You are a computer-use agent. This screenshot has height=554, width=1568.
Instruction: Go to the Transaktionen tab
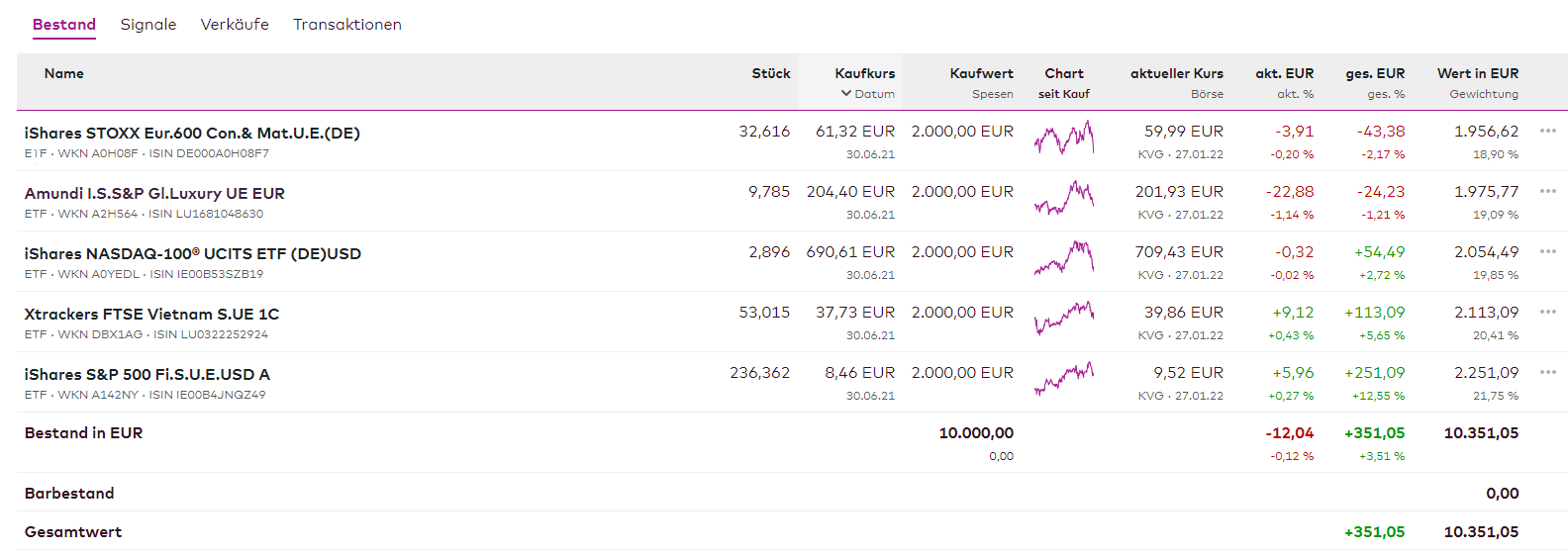coord(347,25)
